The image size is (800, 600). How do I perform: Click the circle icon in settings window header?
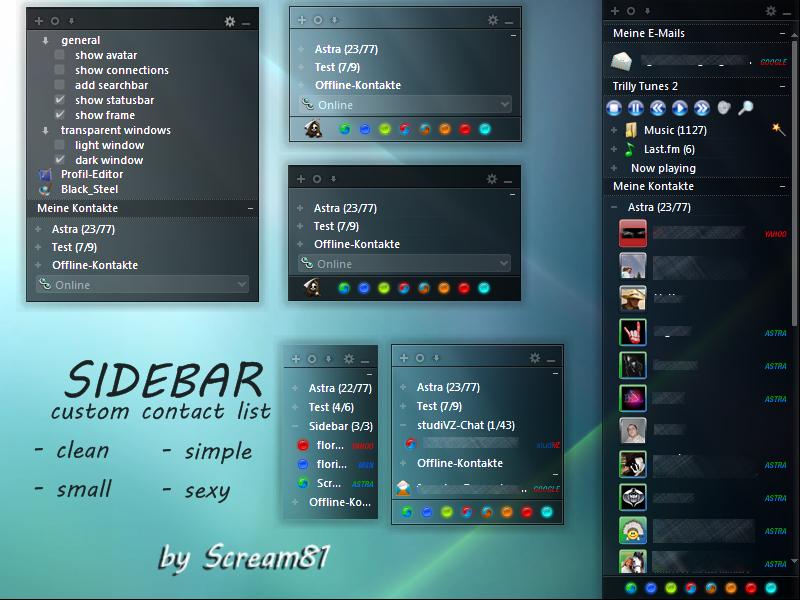pyautogui.click(x=55, y=21)
